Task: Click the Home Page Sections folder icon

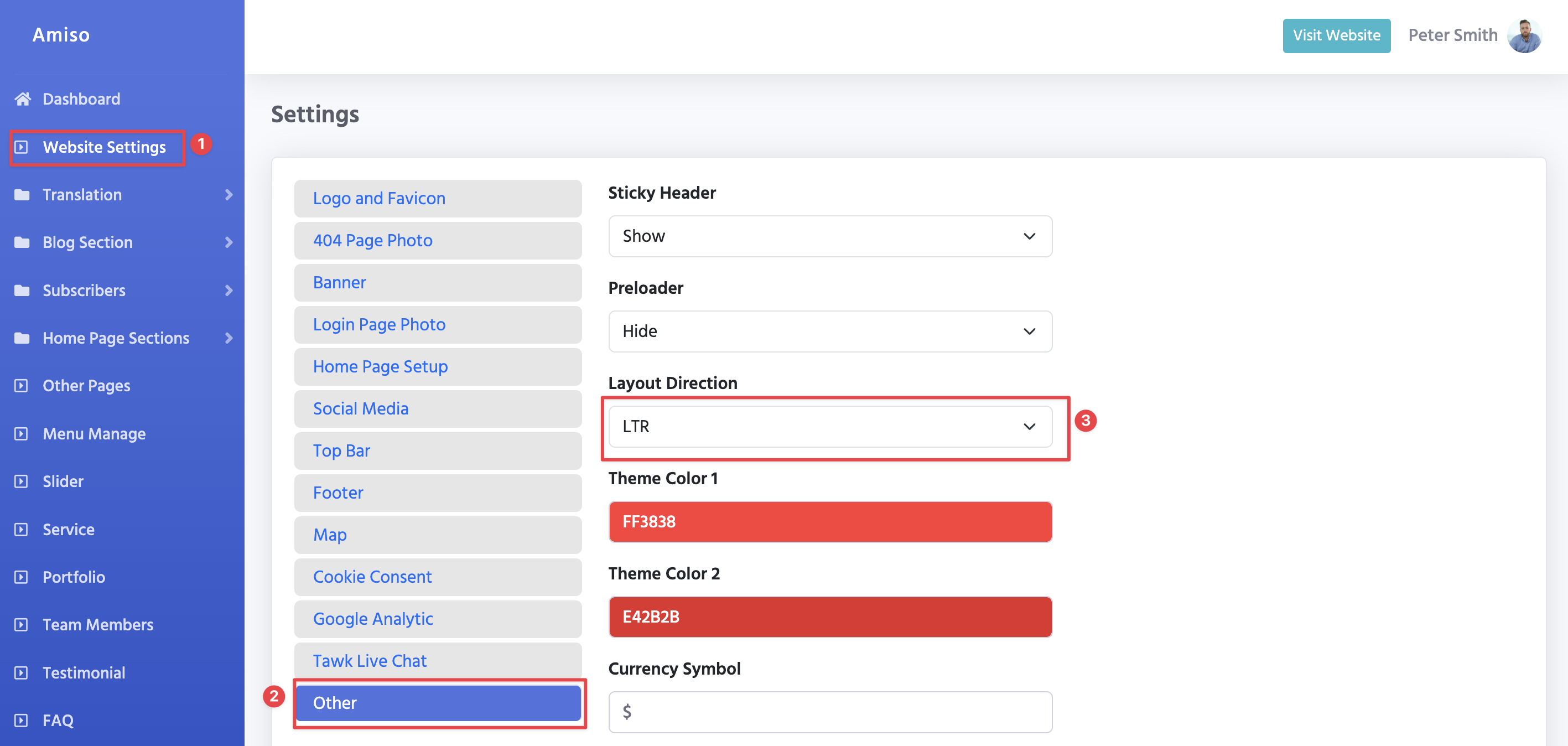Action: pyautogui.click(x=22, y=338)
